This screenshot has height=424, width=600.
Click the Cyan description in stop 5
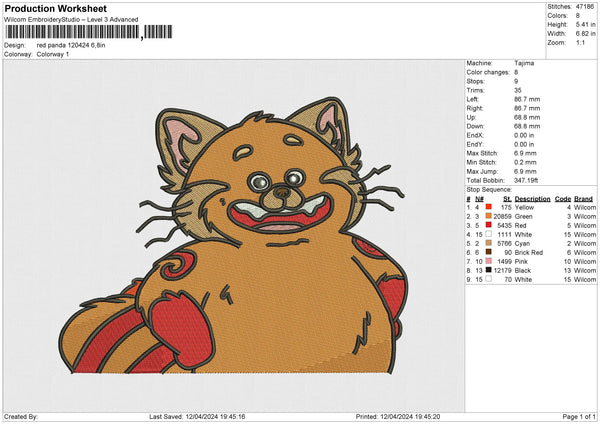coord(522,243)
